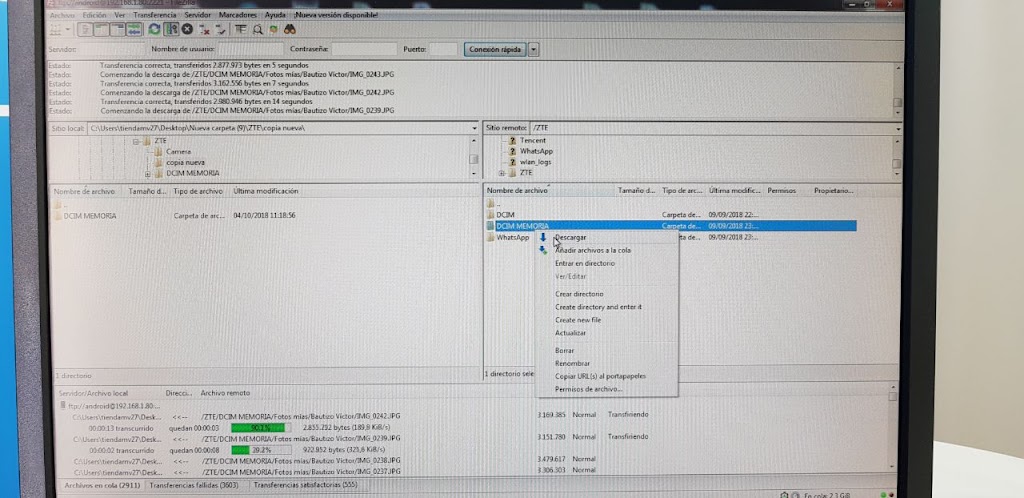Expand the ZTE node in remote tree

(501, 172)
